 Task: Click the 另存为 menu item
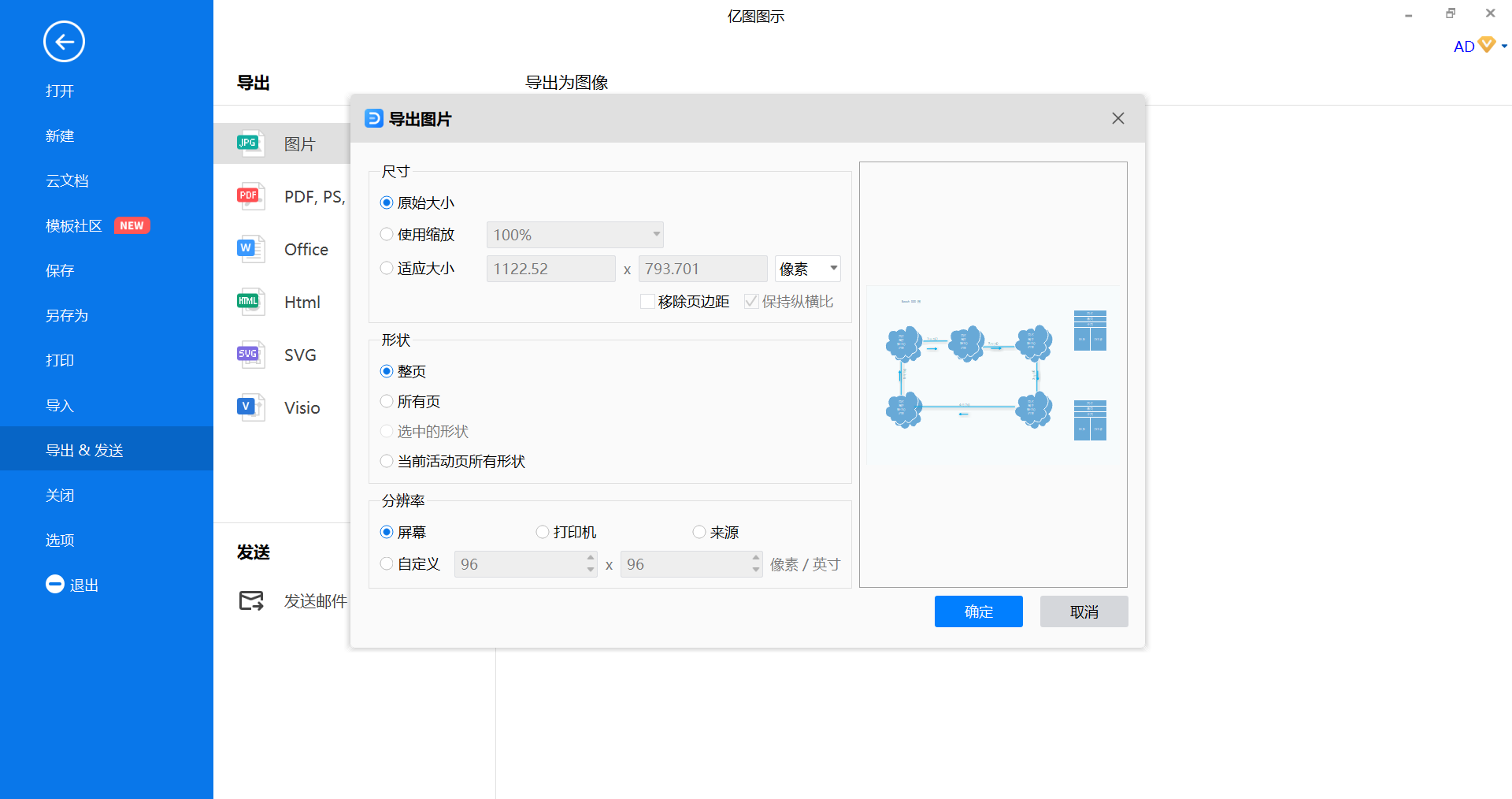tap(67, 315)
